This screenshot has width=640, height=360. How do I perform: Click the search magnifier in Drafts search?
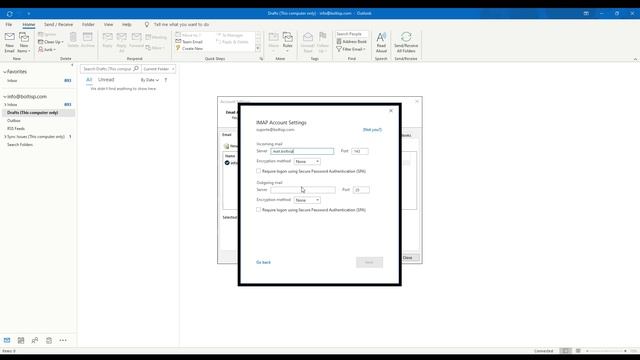[x=136, y=69]
